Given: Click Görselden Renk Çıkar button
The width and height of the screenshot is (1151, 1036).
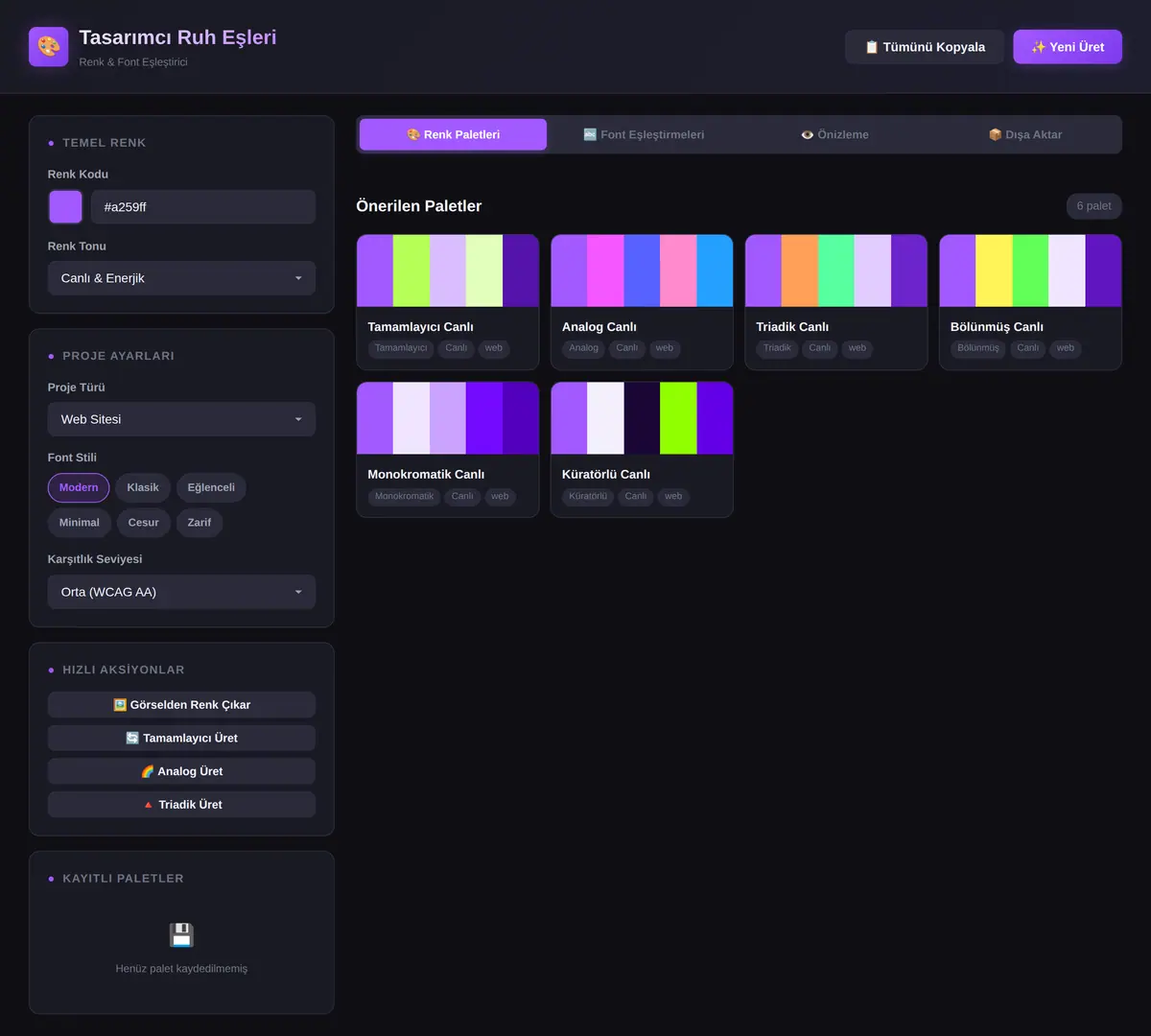Looking at the screenshot, I should tap(181, 705).
